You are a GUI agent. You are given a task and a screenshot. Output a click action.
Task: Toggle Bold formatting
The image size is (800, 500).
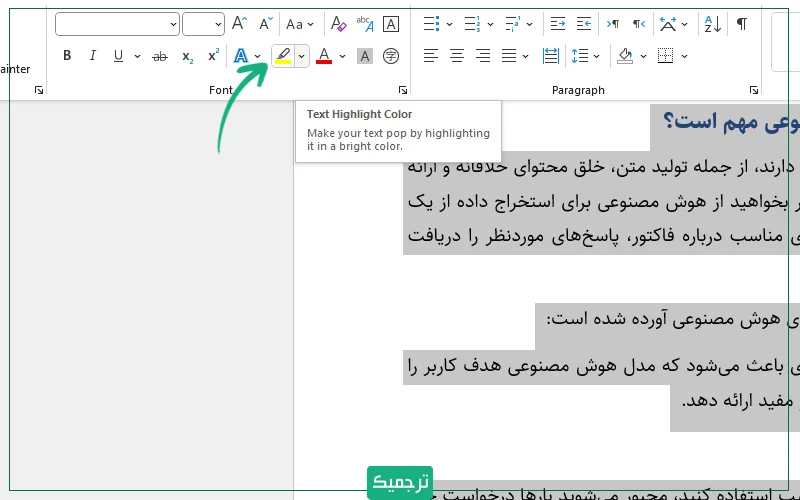pyautogui.click(x=67, y=56)
